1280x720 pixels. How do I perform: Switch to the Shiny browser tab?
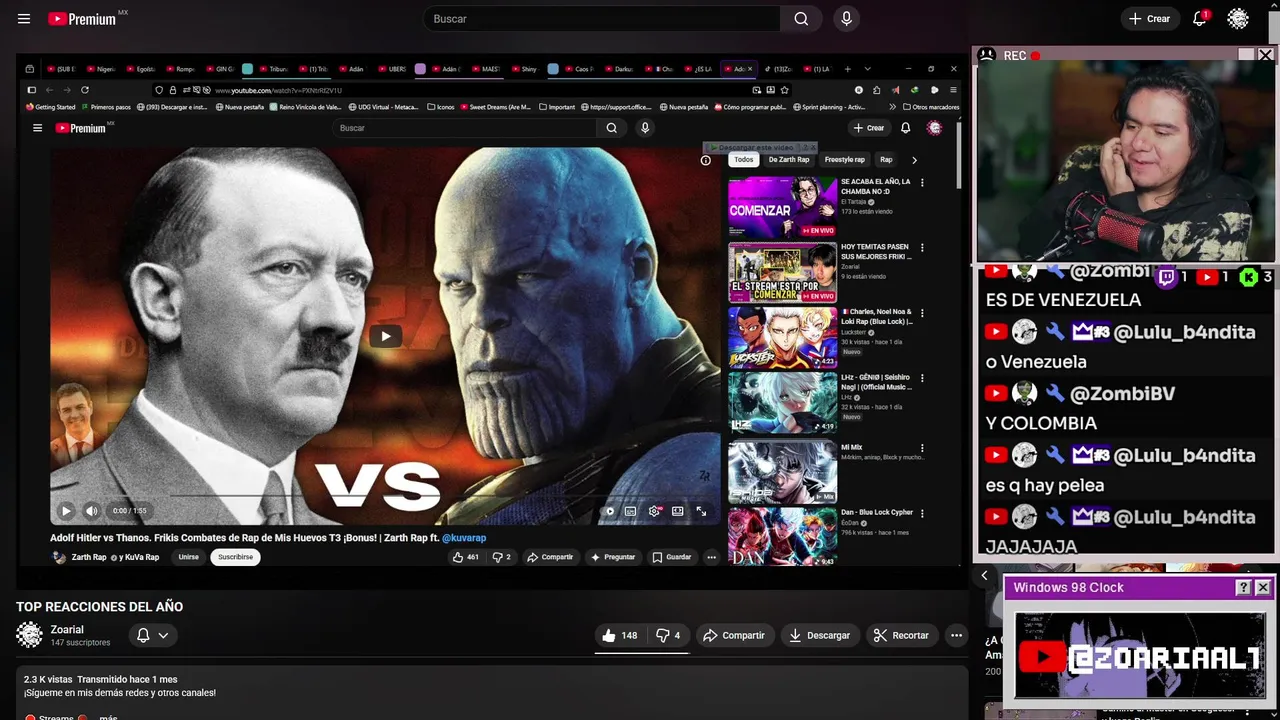(x=524, y=69)
